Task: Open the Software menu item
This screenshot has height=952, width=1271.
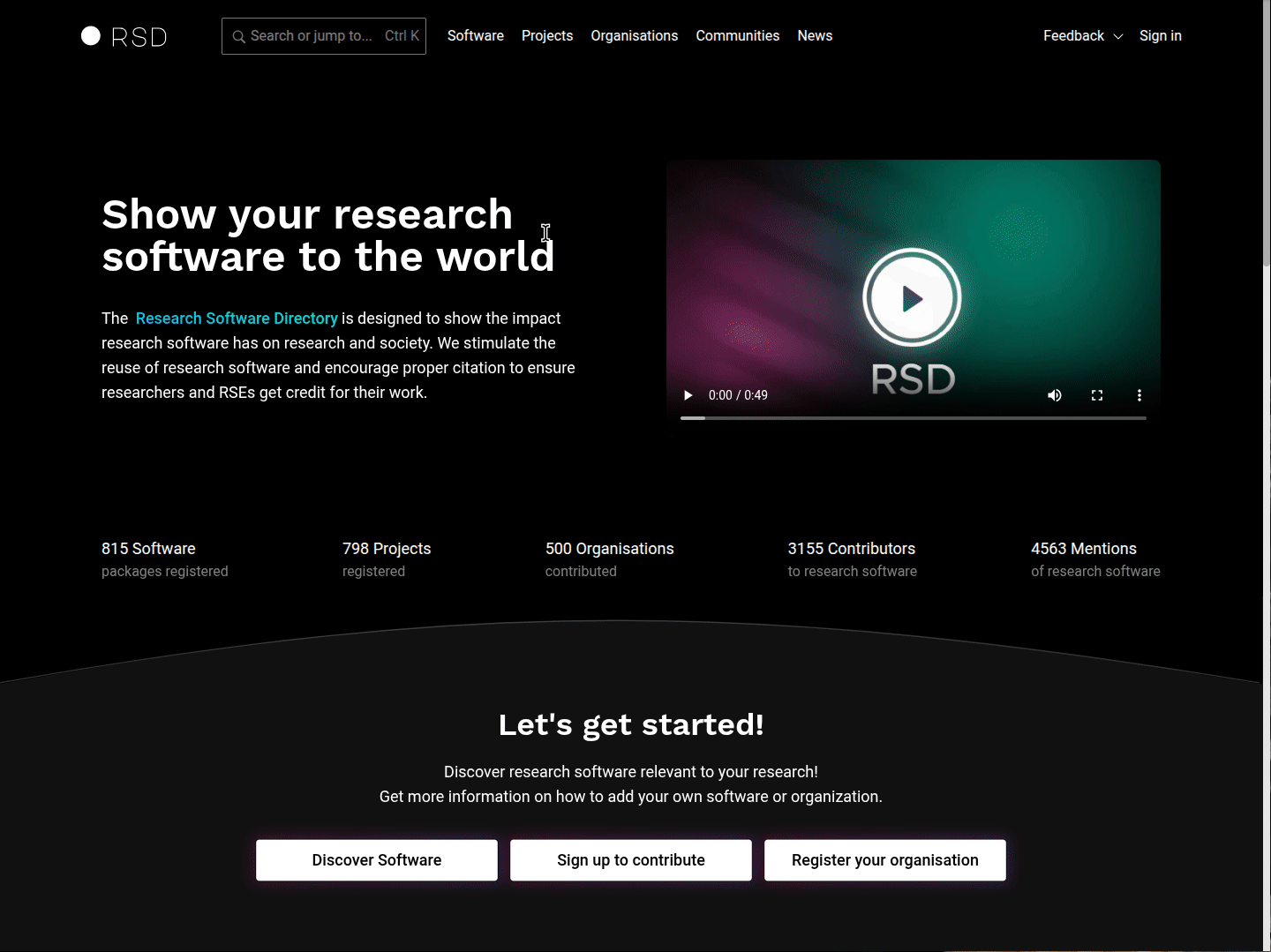Action: click(475, 36)
